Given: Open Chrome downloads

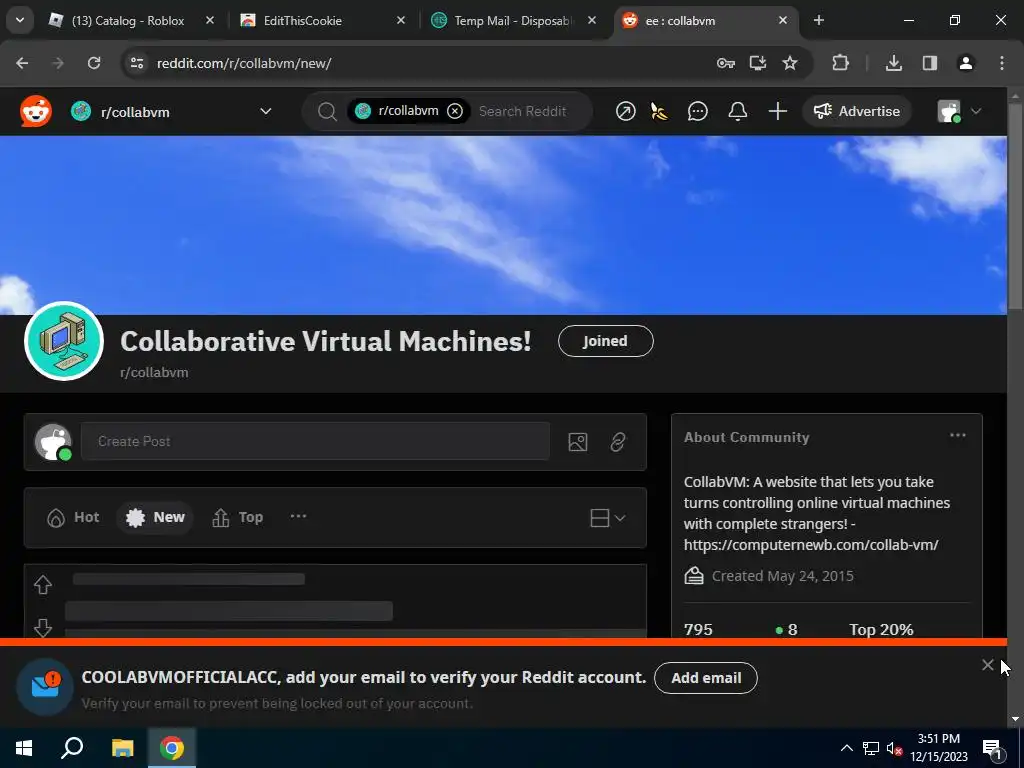Looking at the screenshot, I should (x=893, y=63).
